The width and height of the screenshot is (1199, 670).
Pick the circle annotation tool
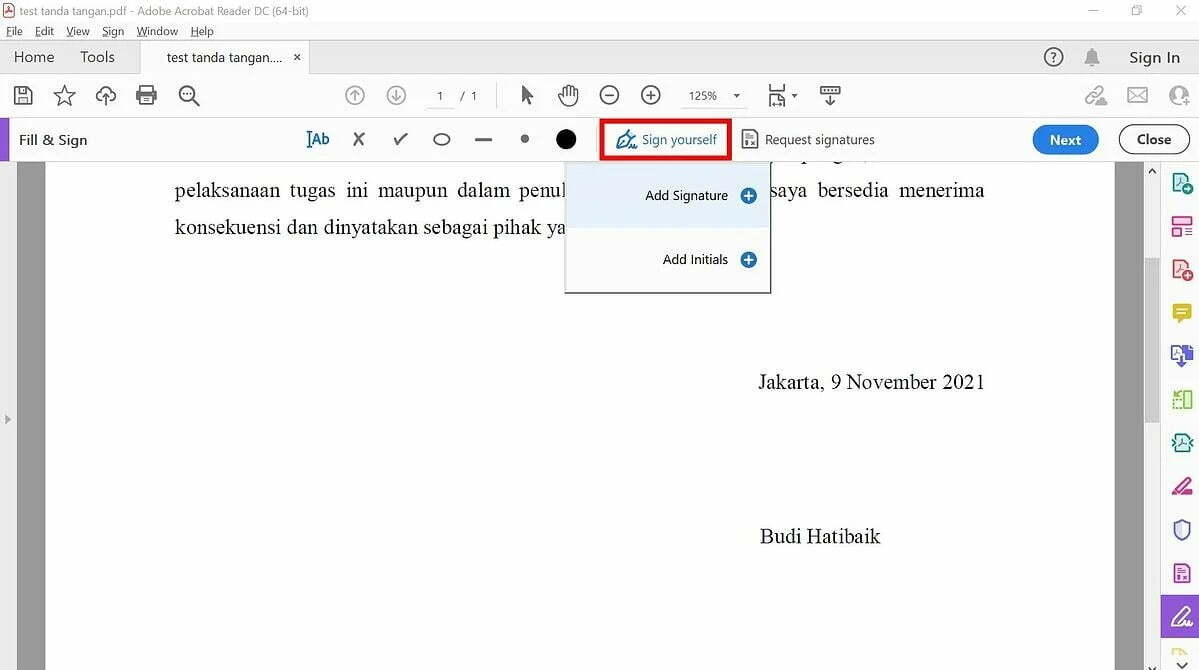pos(441,139)
